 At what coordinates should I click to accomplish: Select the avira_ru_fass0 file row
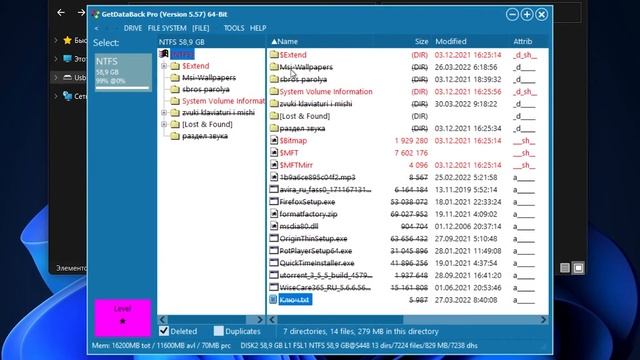click(408, 189)
